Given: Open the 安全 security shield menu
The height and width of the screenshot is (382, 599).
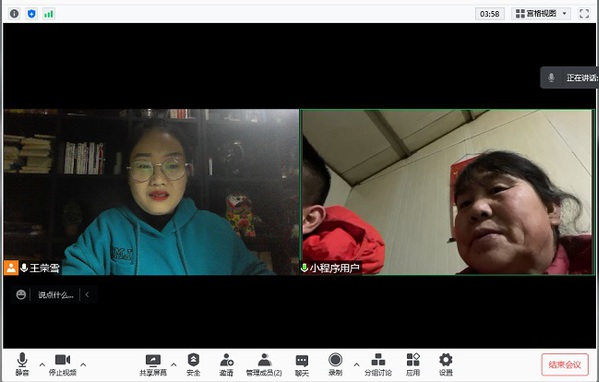Looking at the screenshot, I should 193,364.
